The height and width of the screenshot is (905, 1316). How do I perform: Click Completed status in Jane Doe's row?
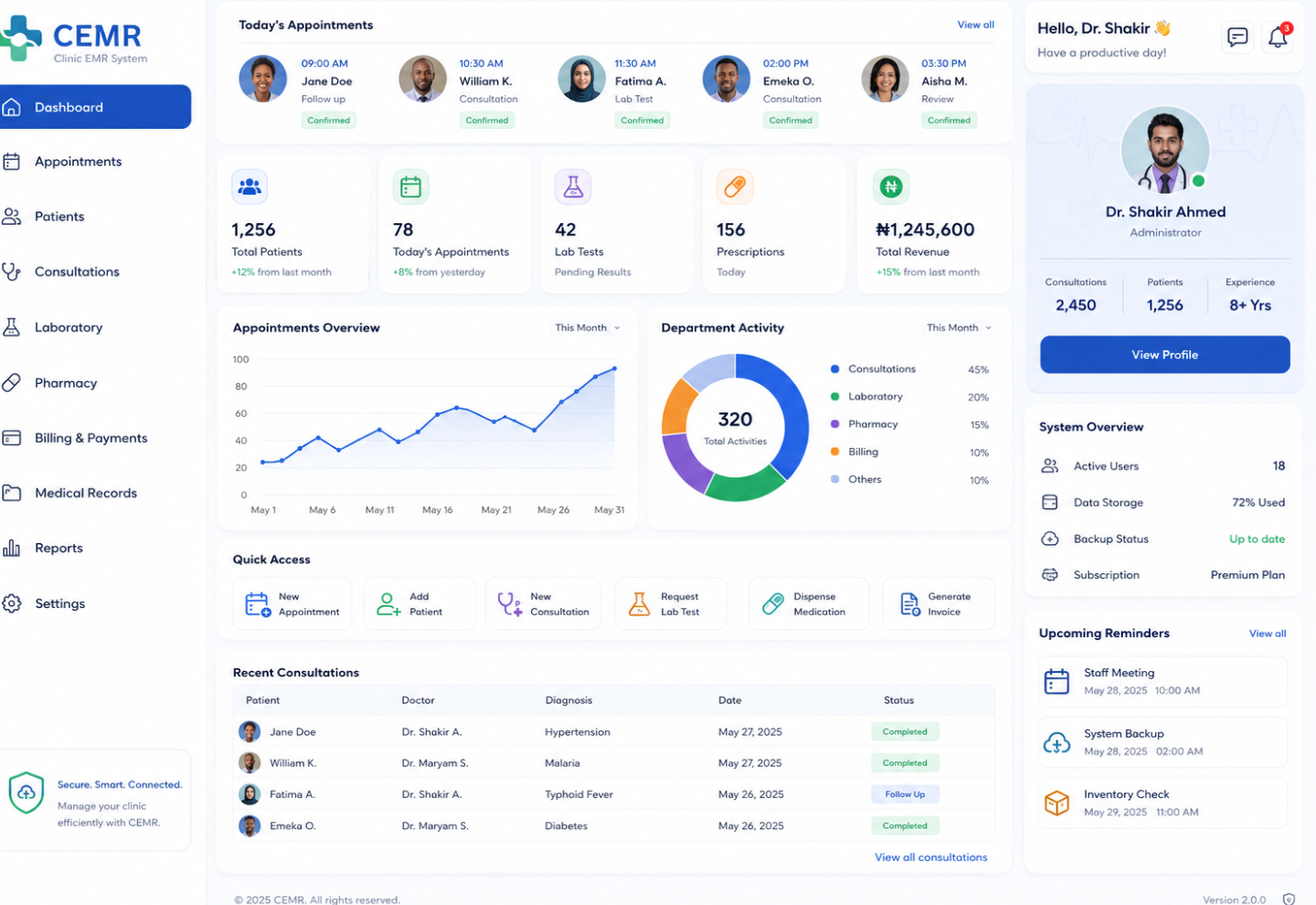[905, 731]
